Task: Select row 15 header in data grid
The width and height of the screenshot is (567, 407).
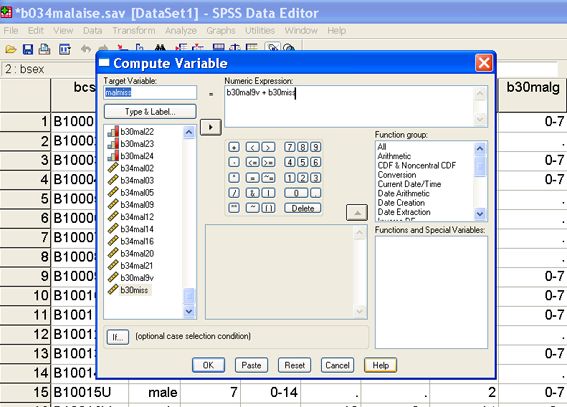Action: pos(25,392)
